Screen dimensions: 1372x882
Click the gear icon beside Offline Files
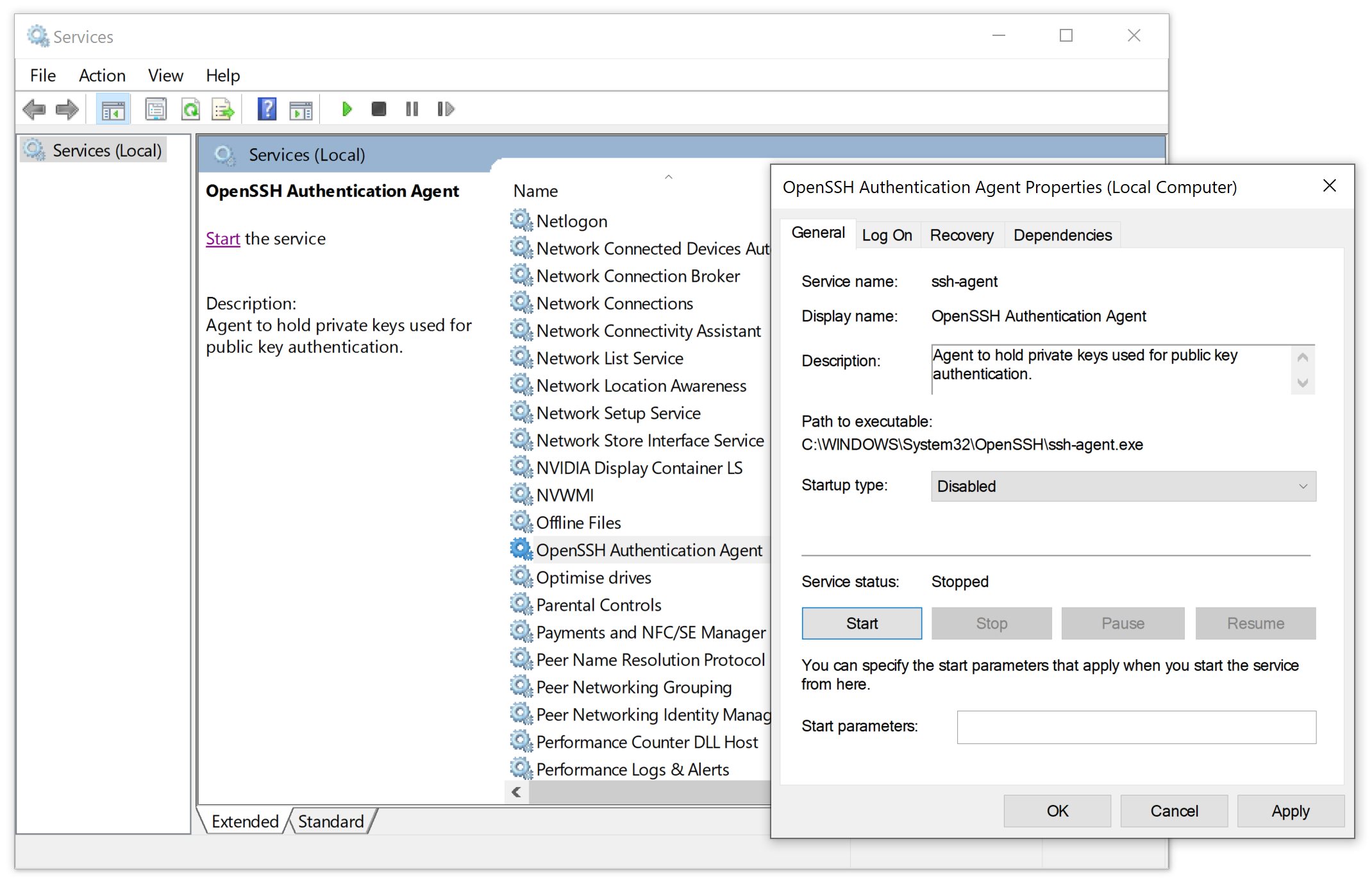click(521, 522)
